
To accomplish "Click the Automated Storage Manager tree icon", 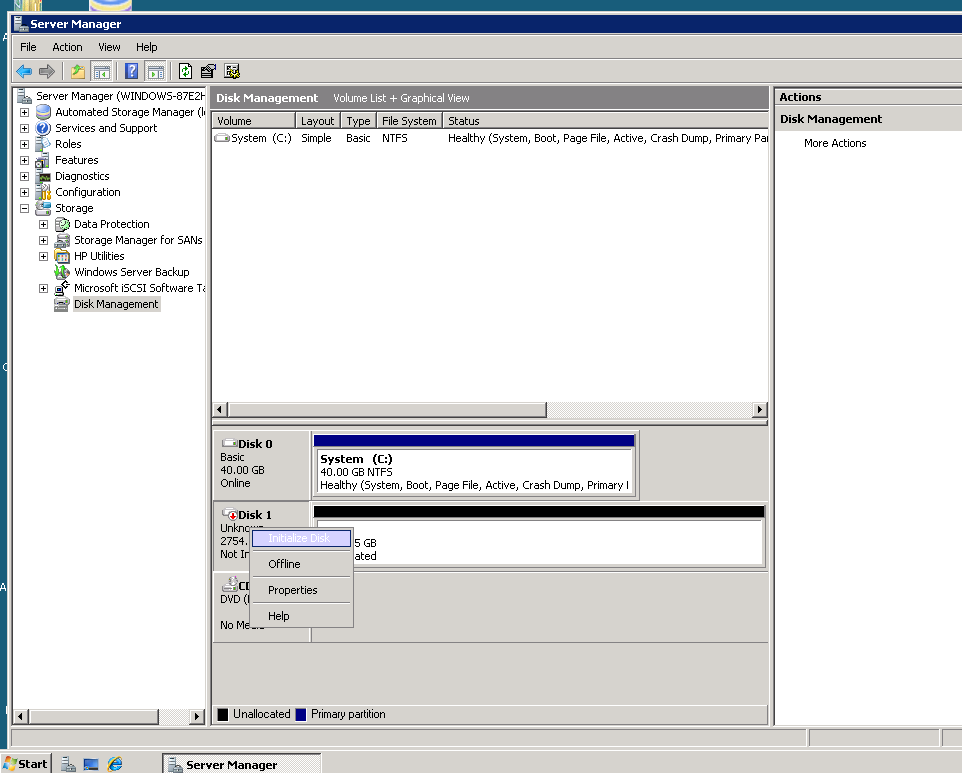I will pyautogui.click(x=44, y=112).
